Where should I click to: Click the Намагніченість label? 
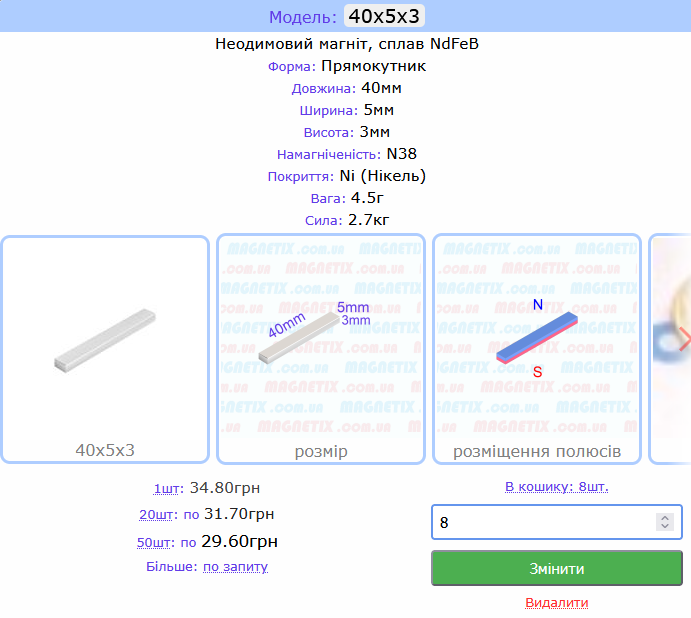coord(329,155)
